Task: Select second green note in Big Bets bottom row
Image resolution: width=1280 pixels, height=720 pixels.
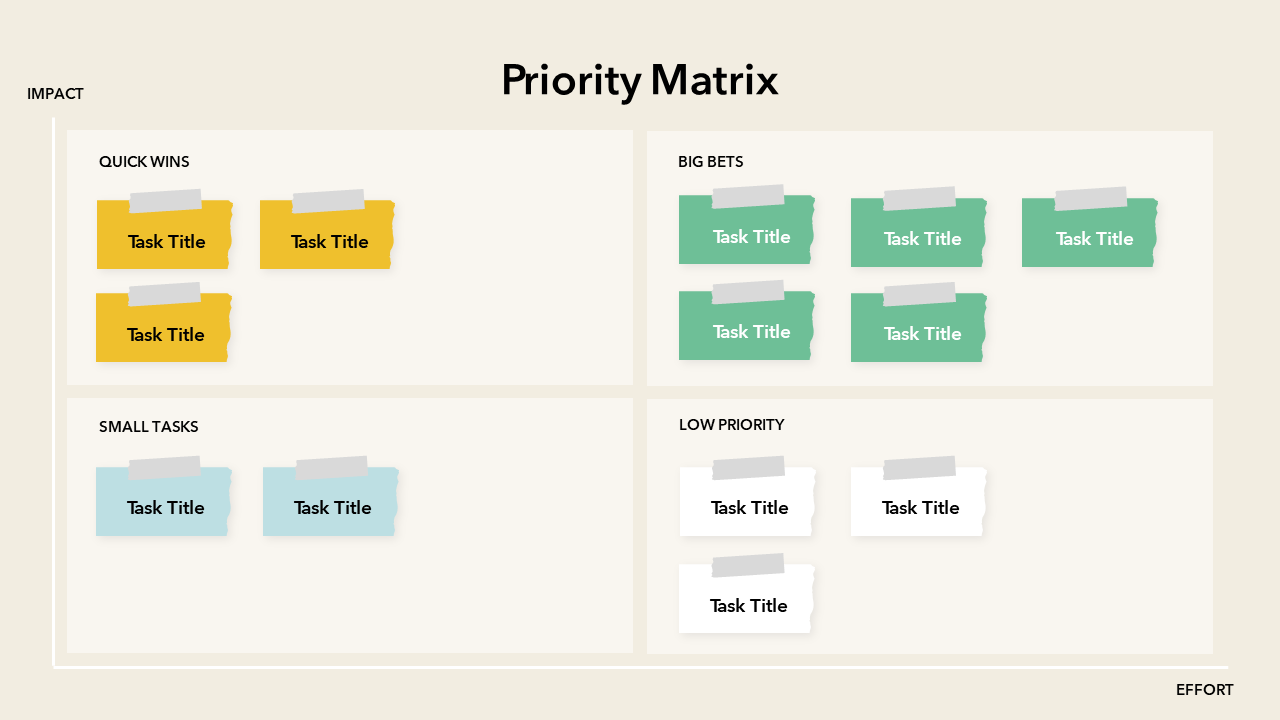Action: [x=919, y=332]
